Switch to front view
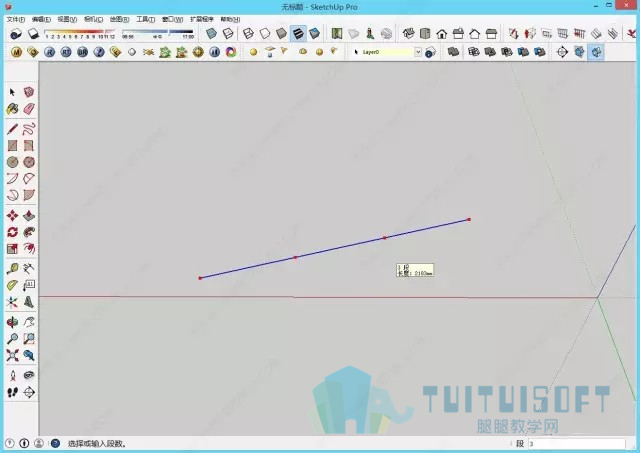 point(442,33)
